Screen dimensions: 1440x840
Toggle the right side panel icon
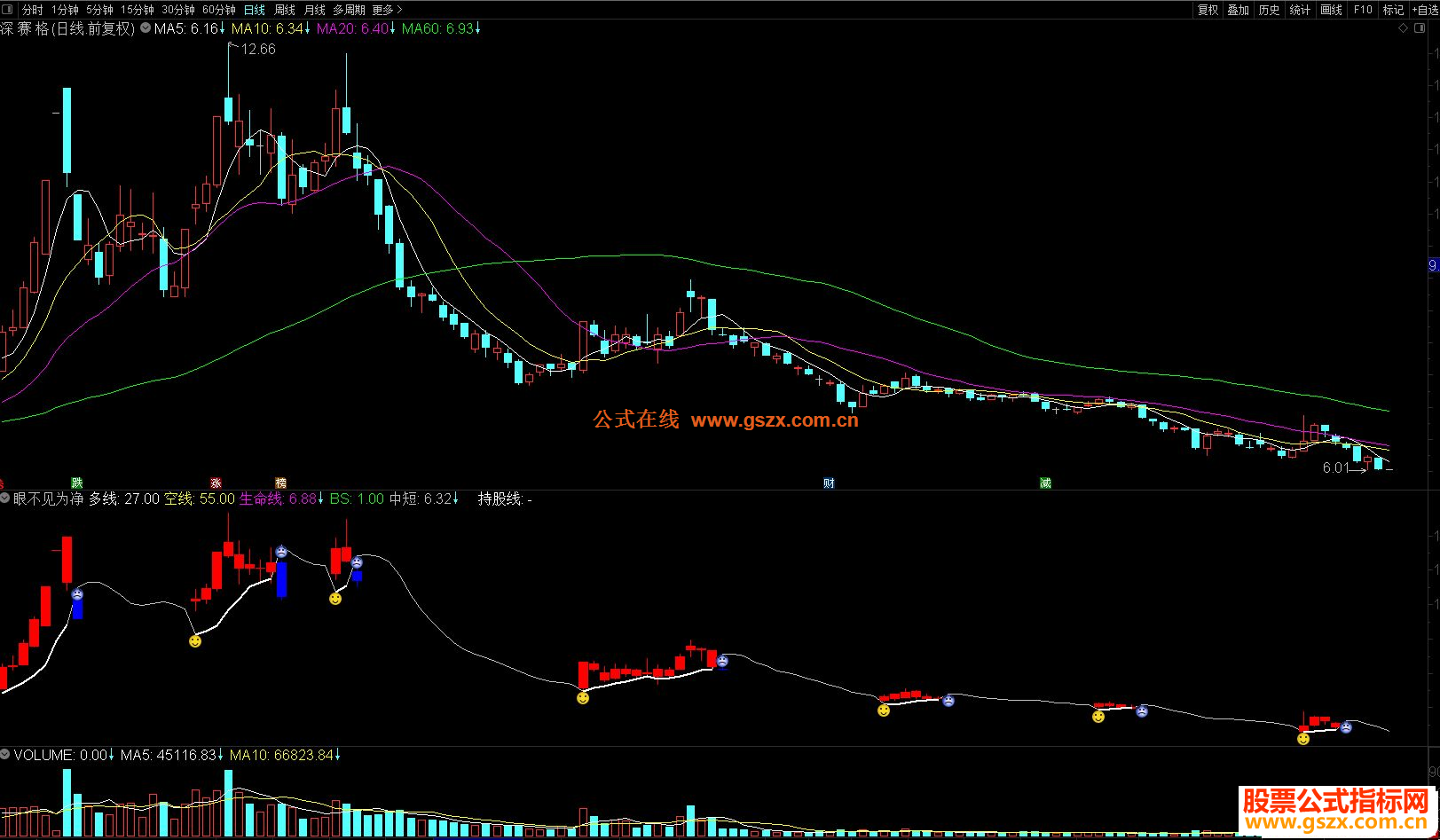coord(1420,28)
